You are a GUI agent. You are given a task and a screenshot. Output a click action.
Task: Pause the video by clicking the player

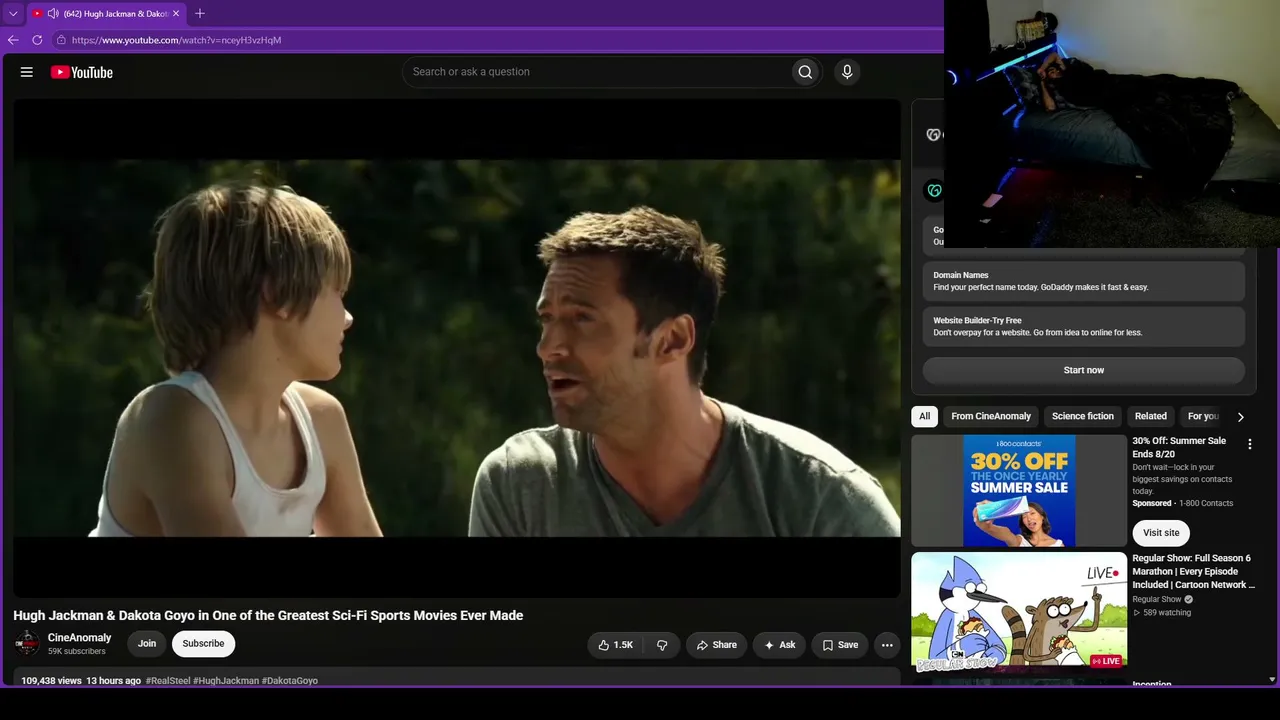pos(457,348)
